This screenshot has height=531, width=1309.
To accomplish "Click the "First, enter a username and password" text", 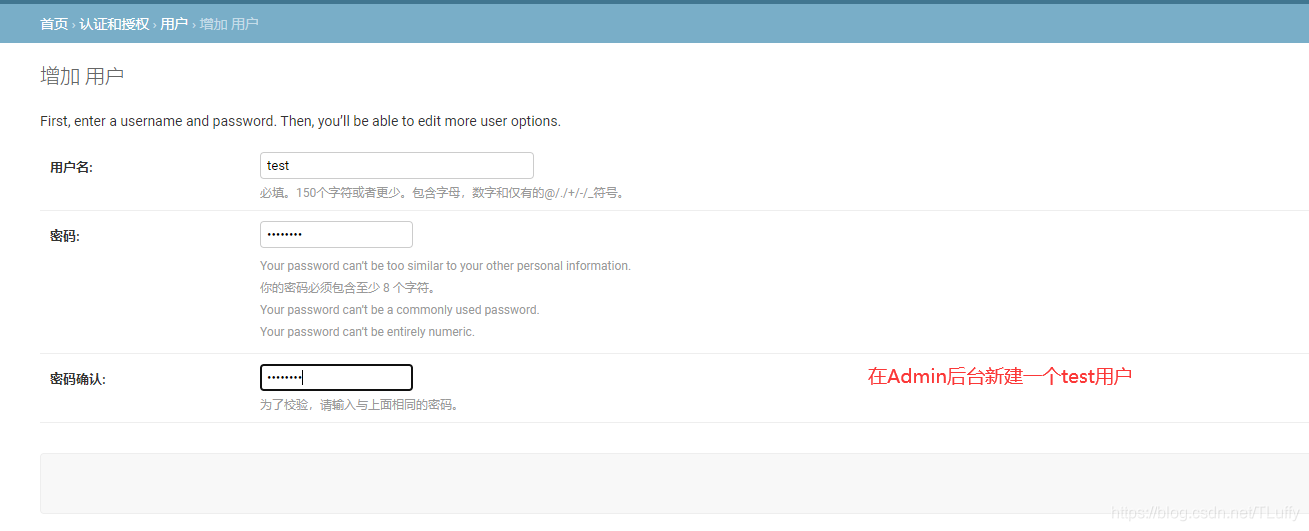I will click(300, 121).
